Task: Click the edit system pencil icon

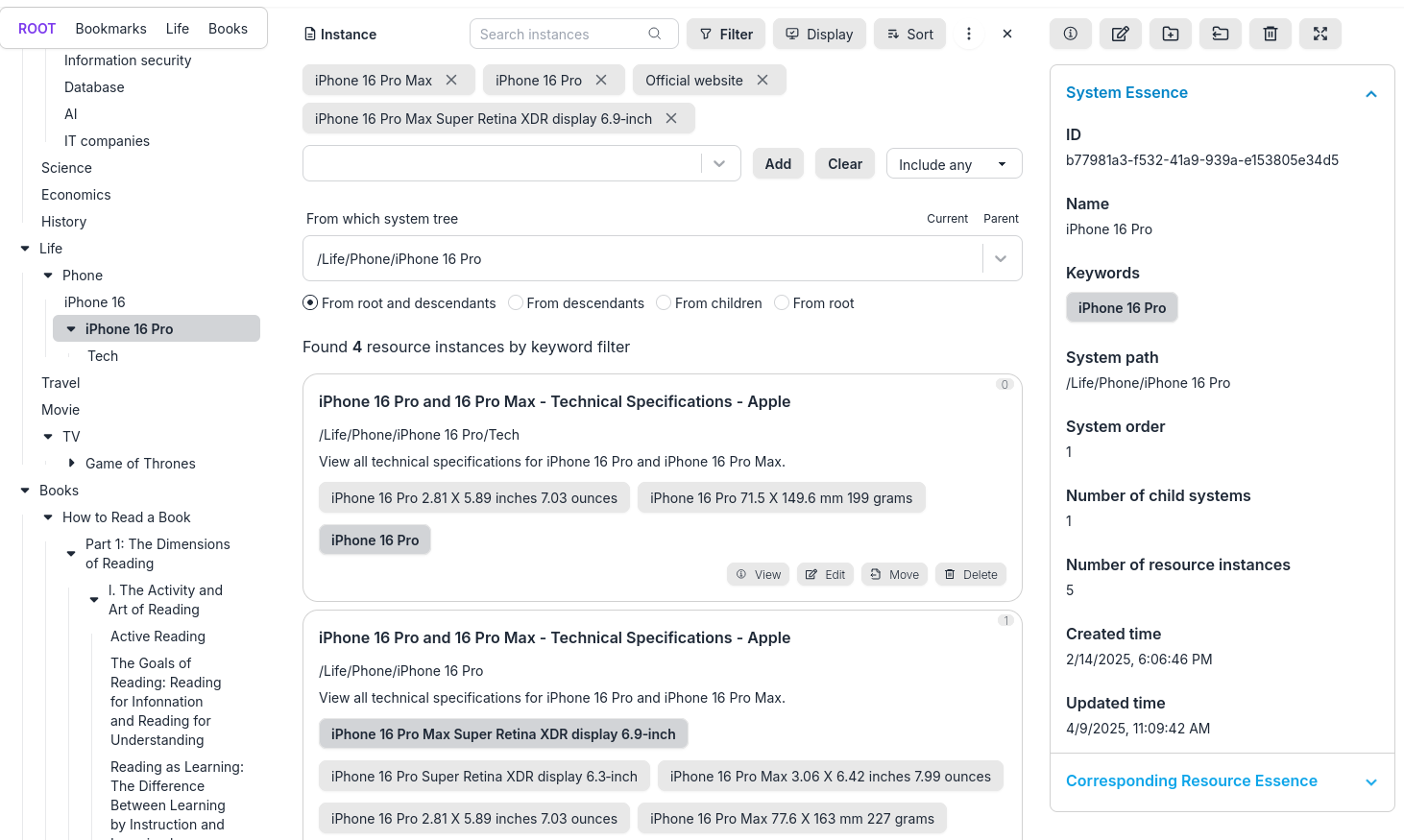Action: (x=1121, y=34)
